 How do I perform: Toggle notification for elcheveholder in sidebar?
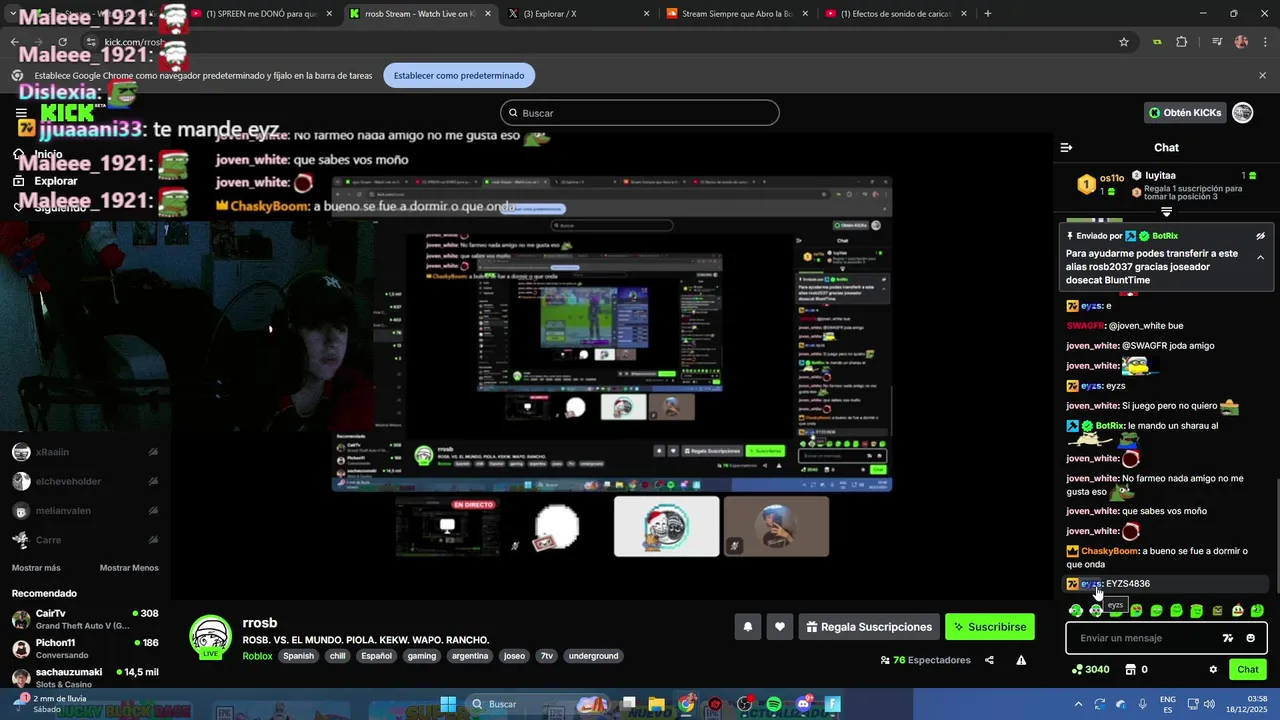point(153,481)
